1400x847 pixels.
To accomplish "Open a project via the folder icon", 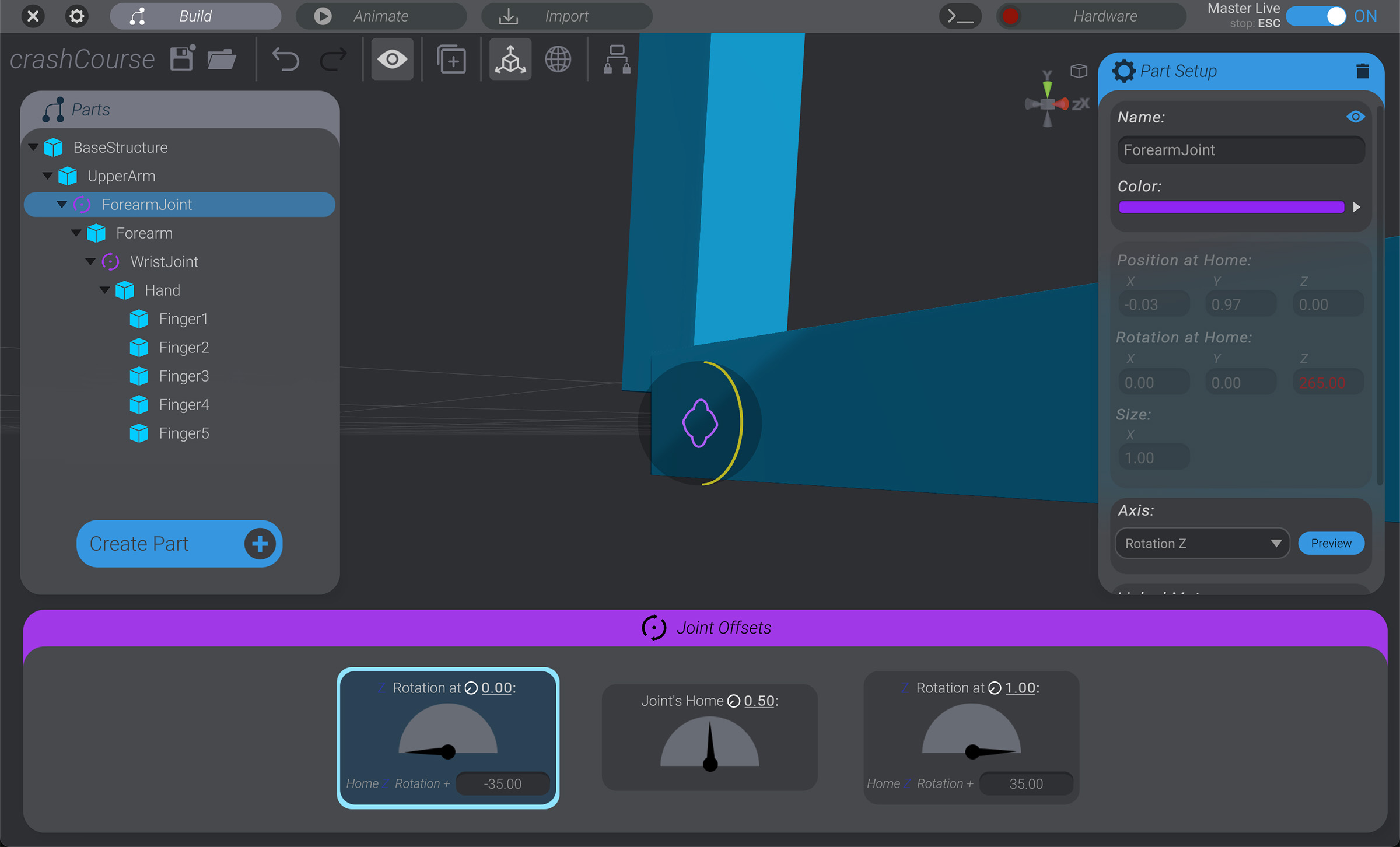I will pos(222,58).
